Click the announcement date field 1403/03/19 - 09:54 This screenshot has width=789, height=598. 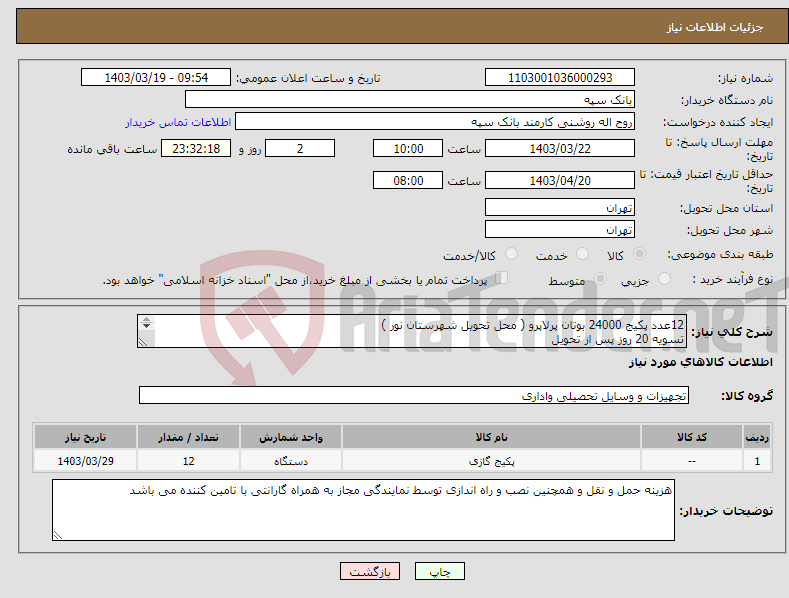[x=155, y=78]
